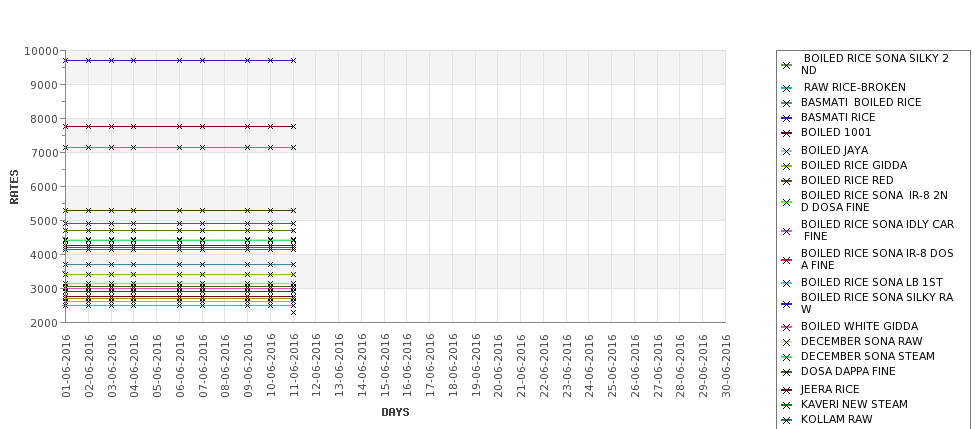Select the BOILED RICE RED legend label
The width and height of the screenshot is (975, 429).
click(847, 180)
